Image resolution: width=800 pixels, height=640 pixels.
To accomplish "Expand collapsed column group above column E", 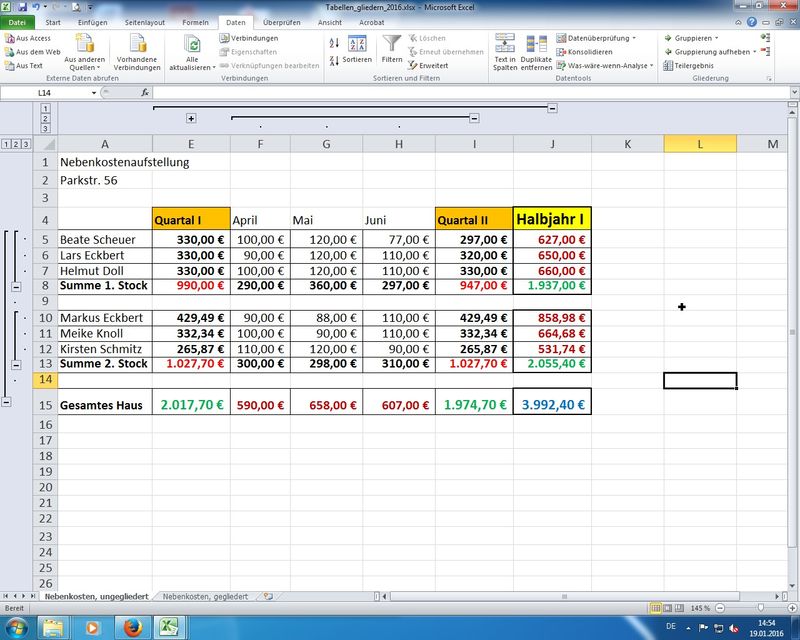I will (191, 118).
